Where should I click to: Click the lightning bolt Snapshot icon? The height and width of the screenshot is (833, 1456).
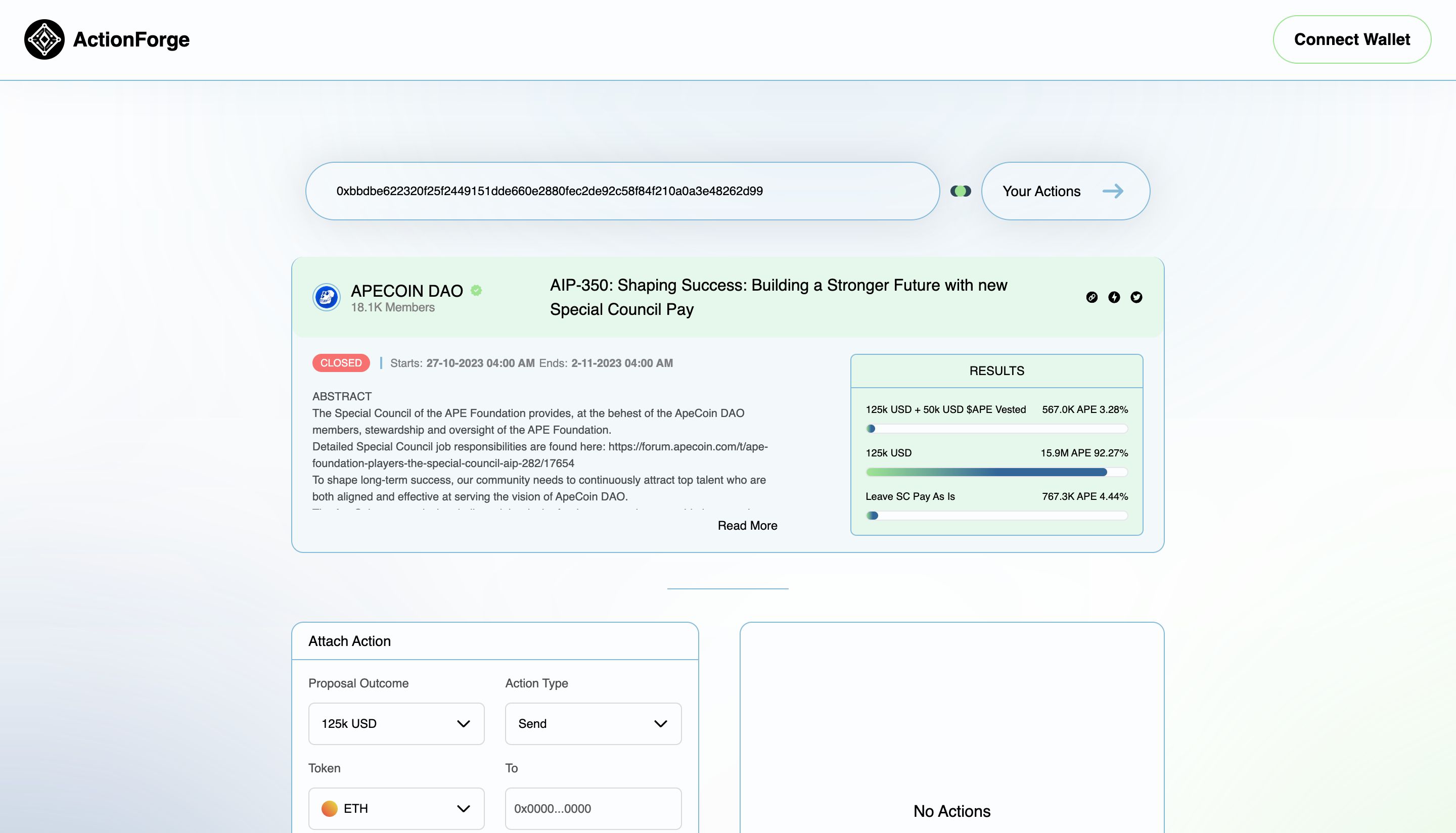coord(1114,297)
